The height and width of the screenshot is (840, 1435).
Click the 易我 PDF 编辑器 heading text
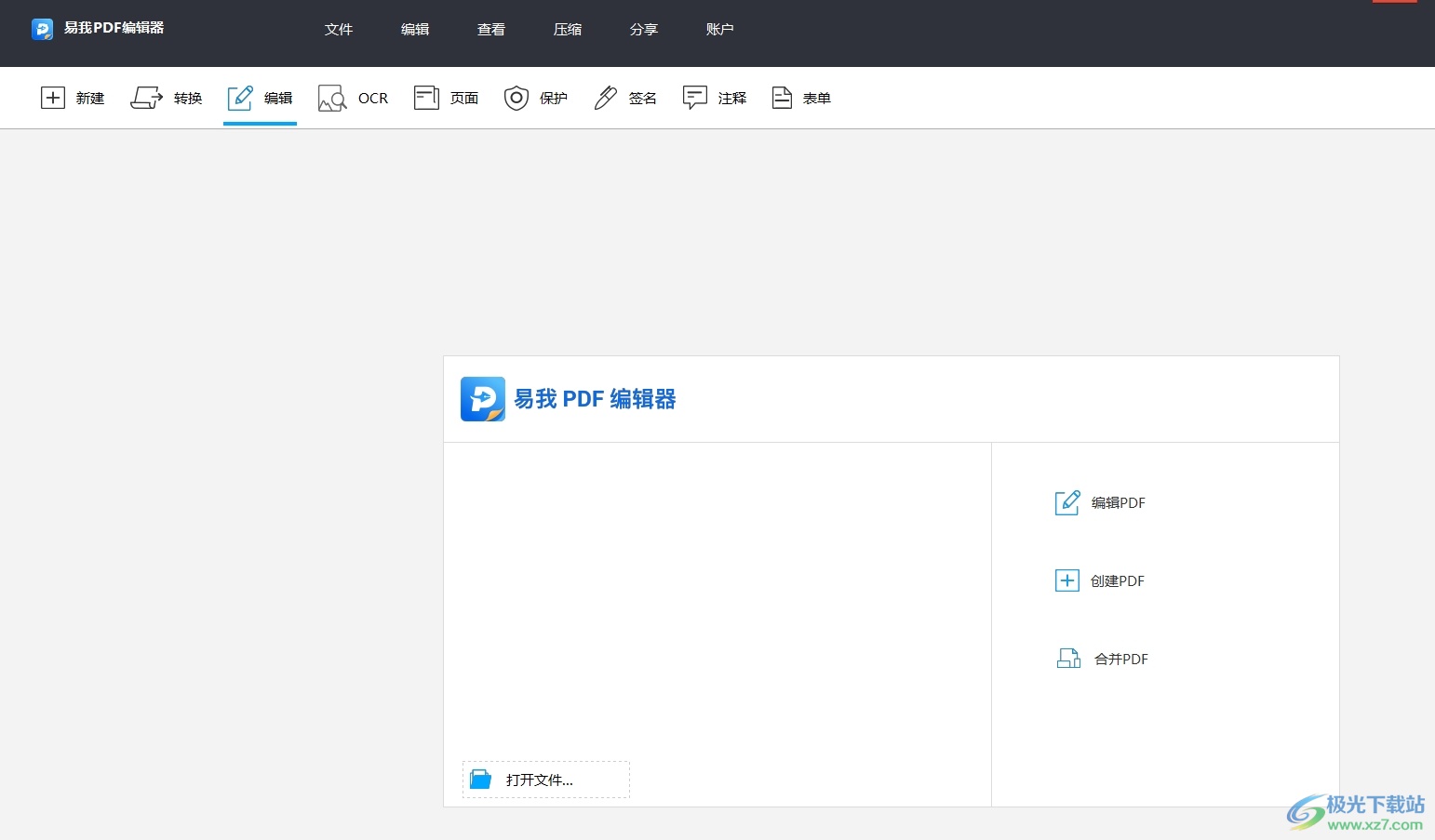click(596, 399)
